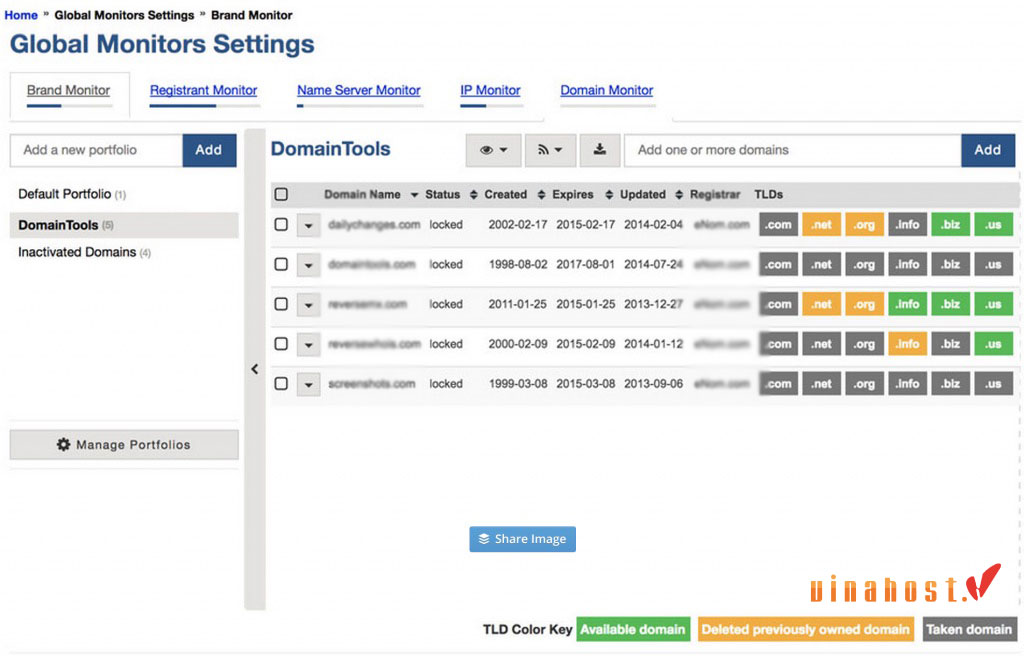1024x656 pixels.
Task: Click orange .info badge in 2000-02-09 row
Action: pos(908,344)
